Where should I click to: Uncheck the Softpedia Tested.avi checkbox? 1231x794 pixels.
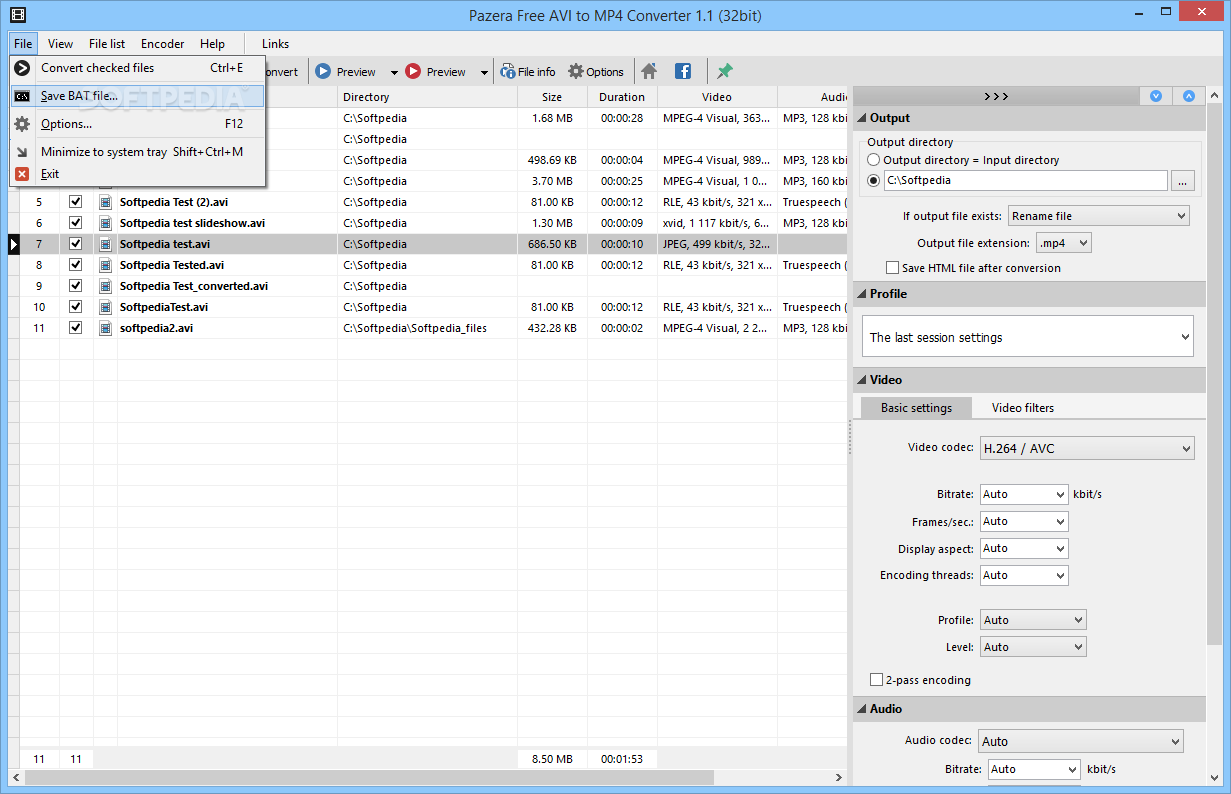[x=75, y=265]
